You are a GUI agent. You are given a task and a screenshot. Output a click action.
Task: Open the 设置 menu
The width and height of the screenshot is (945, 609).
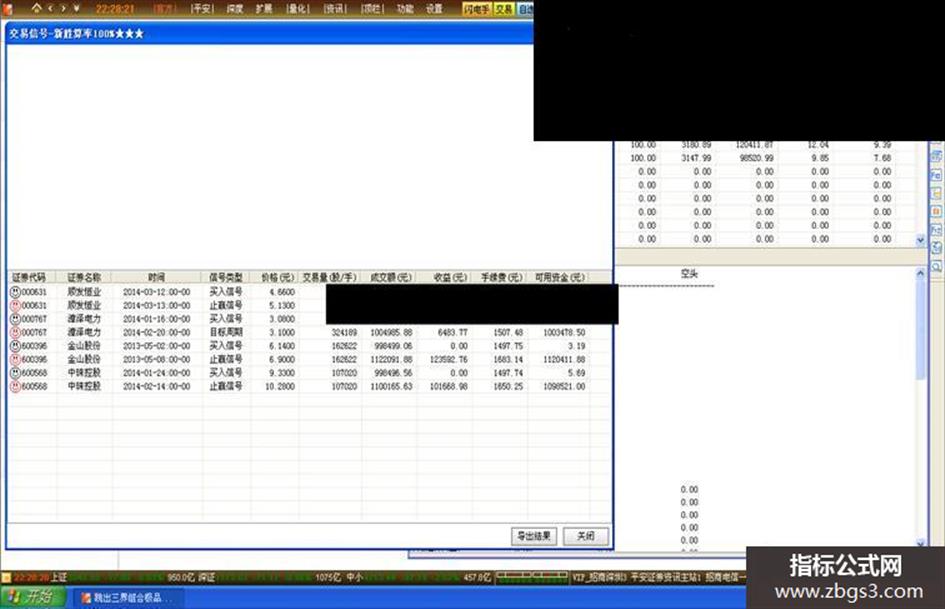(434, 8)
